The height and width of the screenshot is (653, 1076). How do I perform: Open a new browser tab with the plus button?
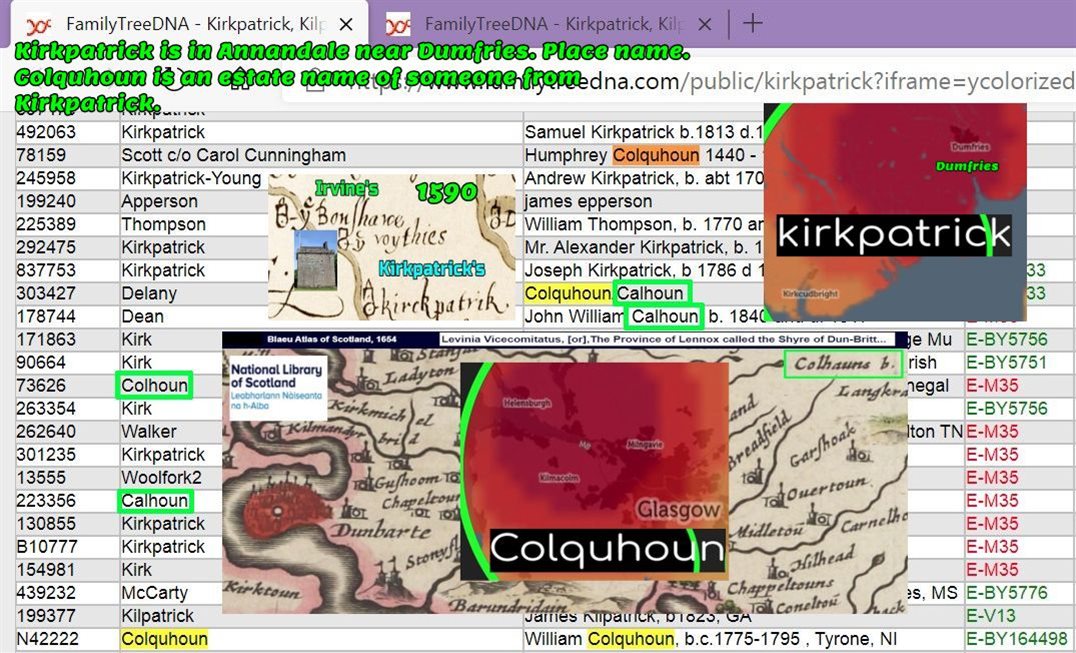tap(753, 23)
